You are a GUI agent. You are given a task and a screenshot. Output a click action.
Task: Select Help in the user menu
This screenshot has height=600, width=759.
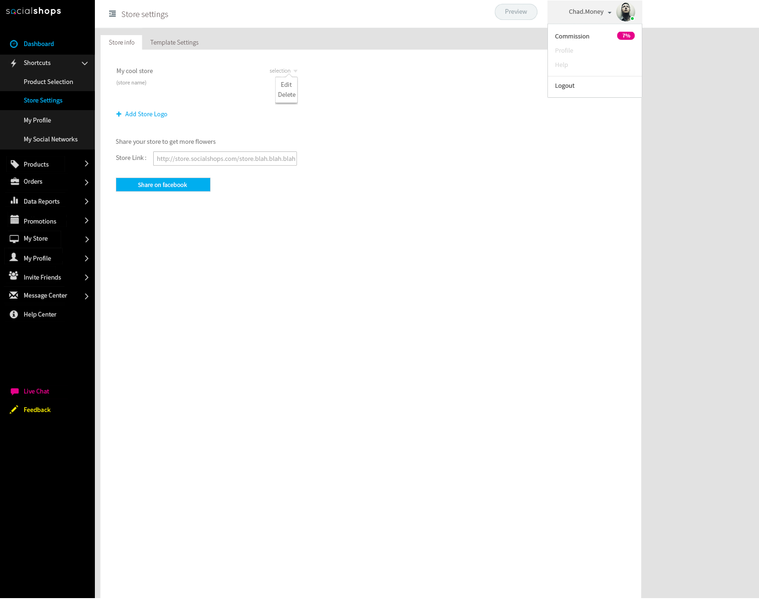562,65
